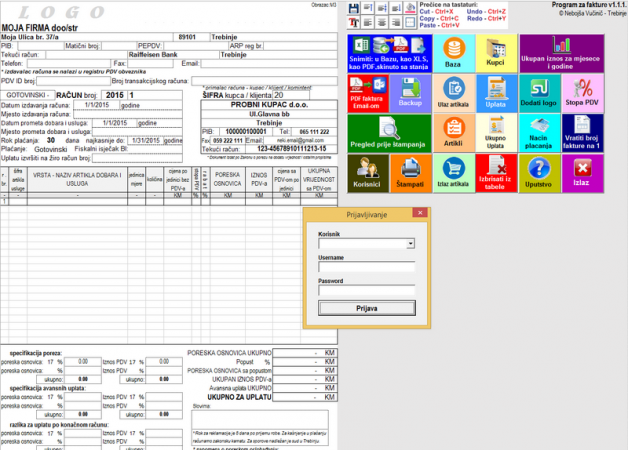Click customer PIB 100000100001
The width and height of the screenshot is (628, 450).
[246, 132]
